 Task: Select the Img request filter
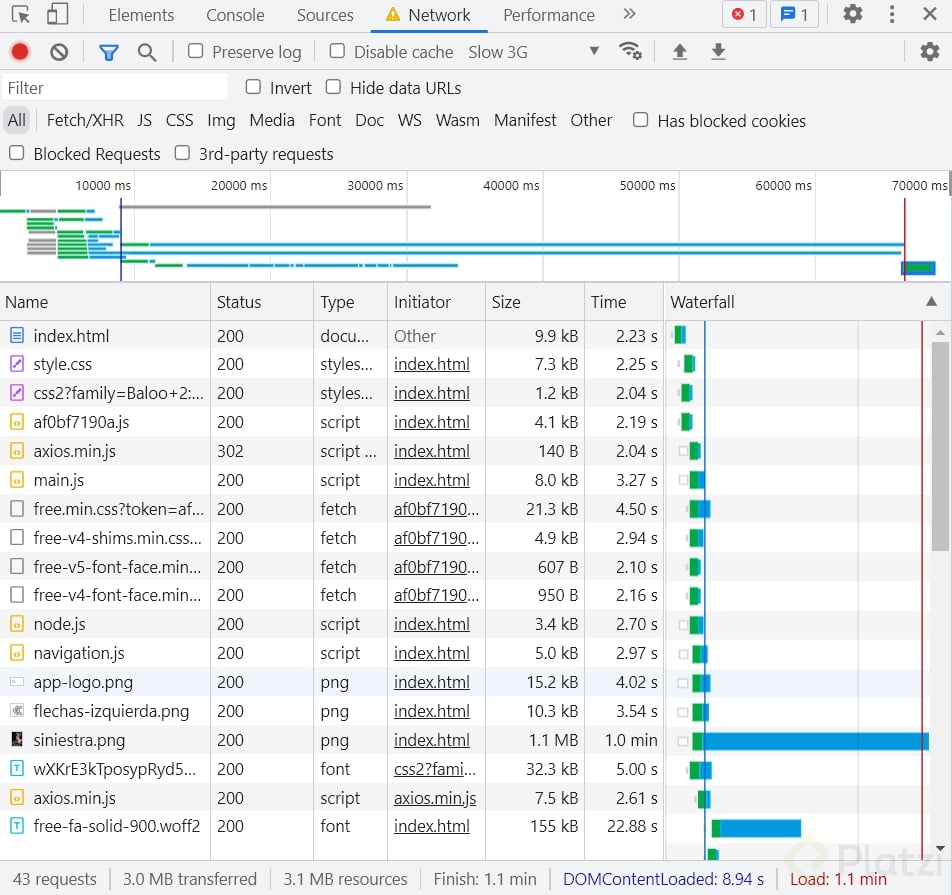[221, 120]
